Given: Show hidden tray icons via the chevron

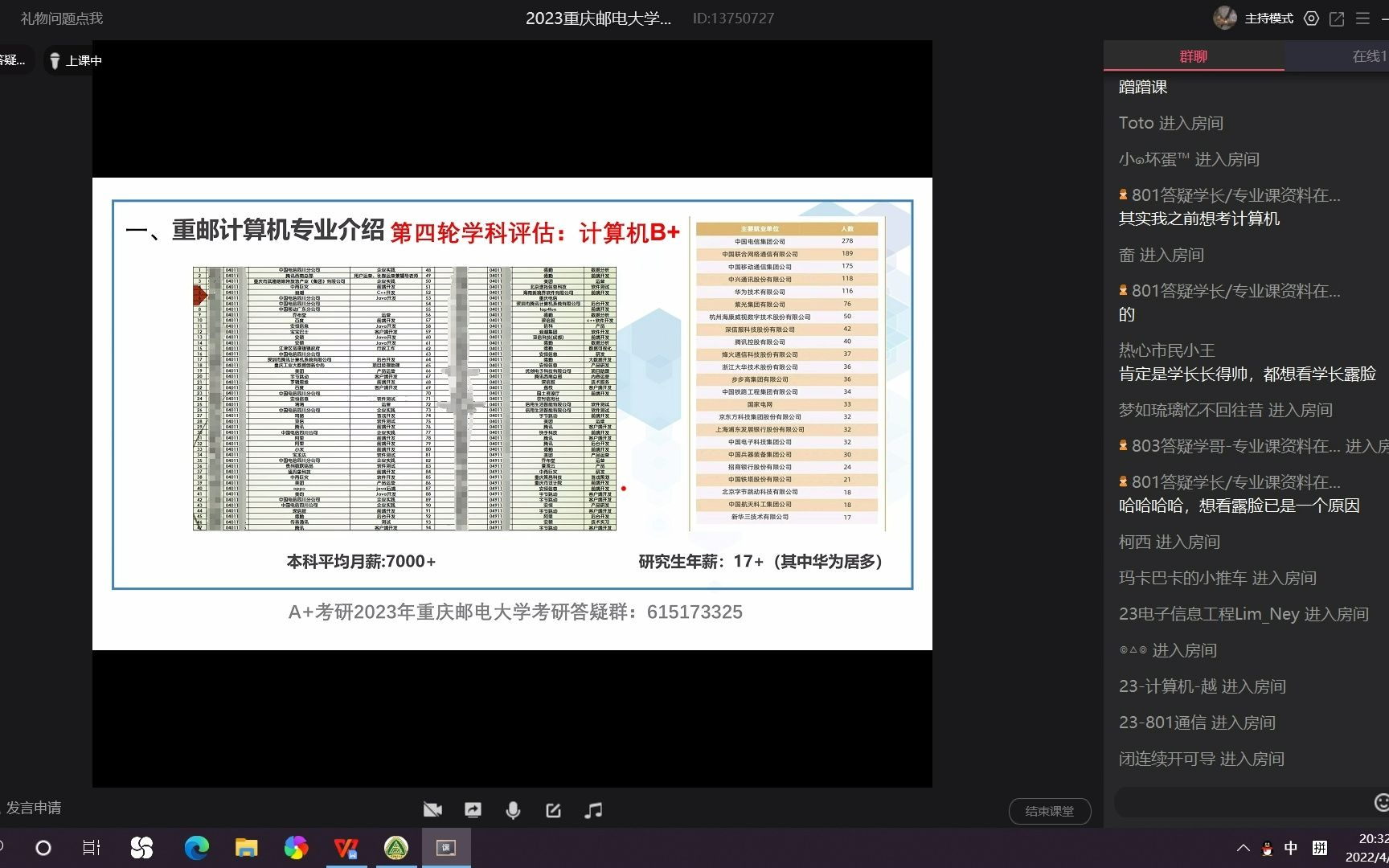Looking at the screenshot, I should coord(1243,847).
